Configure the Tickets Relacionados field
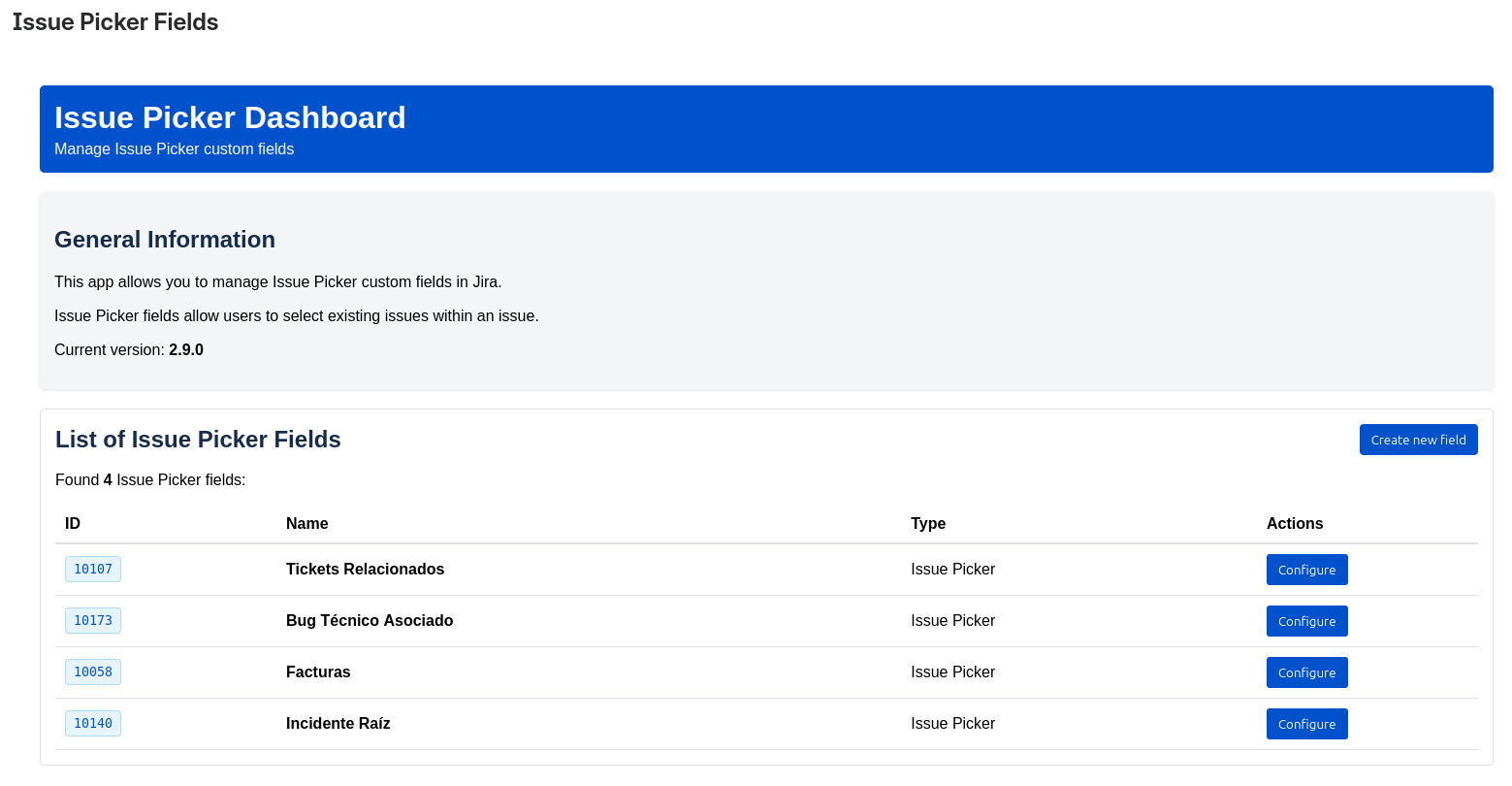 pos(1306,570)
